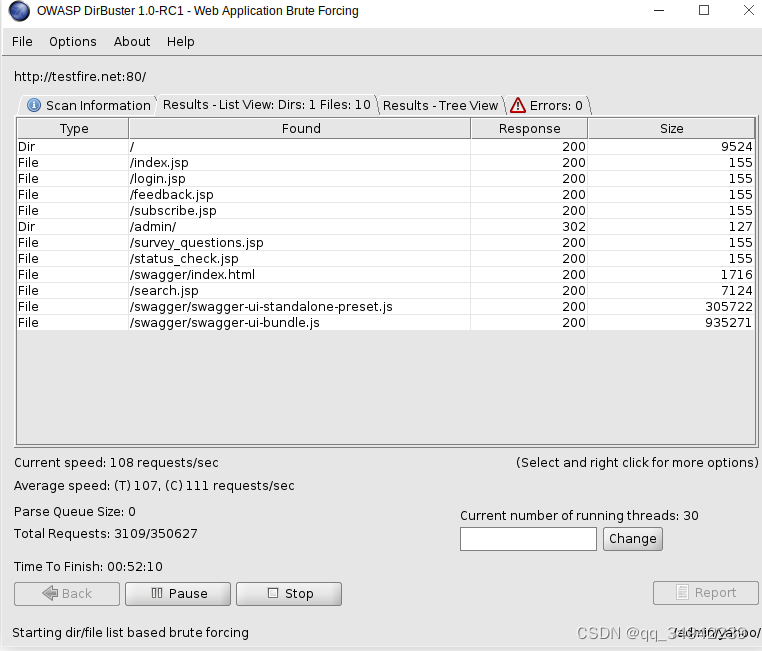The width and height of the screenshot is (762, 651).
Task: Select /swagger/swagger-ui-bundle.js row
Action: 385,323
